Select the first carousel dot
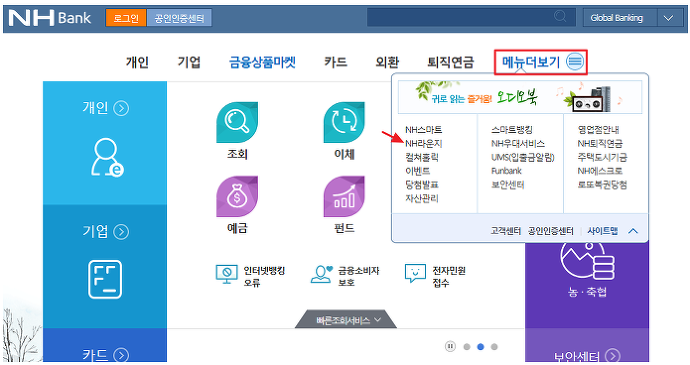 point(467,347)
